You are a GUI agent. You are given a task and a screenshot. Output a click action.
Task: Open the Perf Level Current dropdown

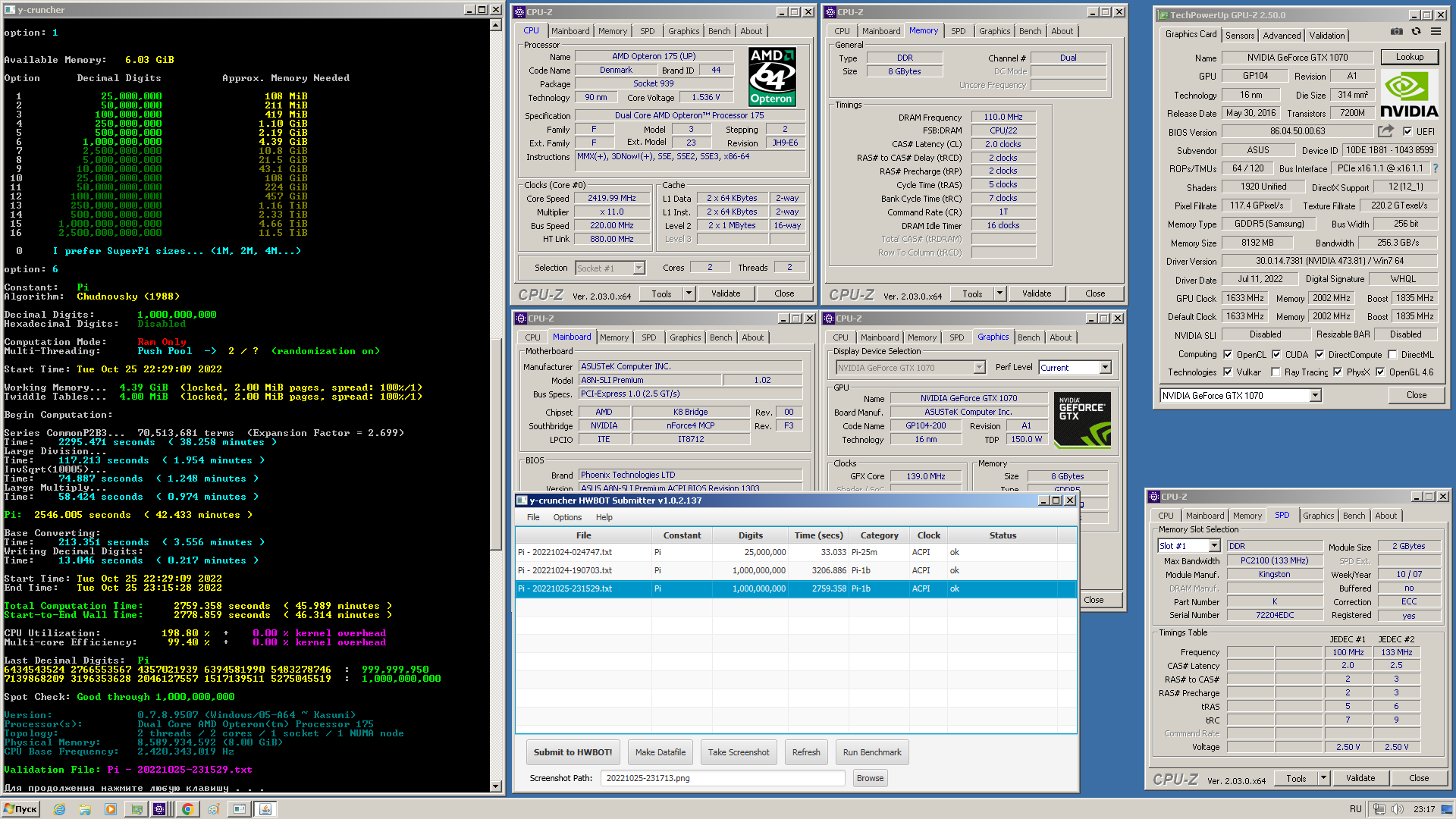1105,367
